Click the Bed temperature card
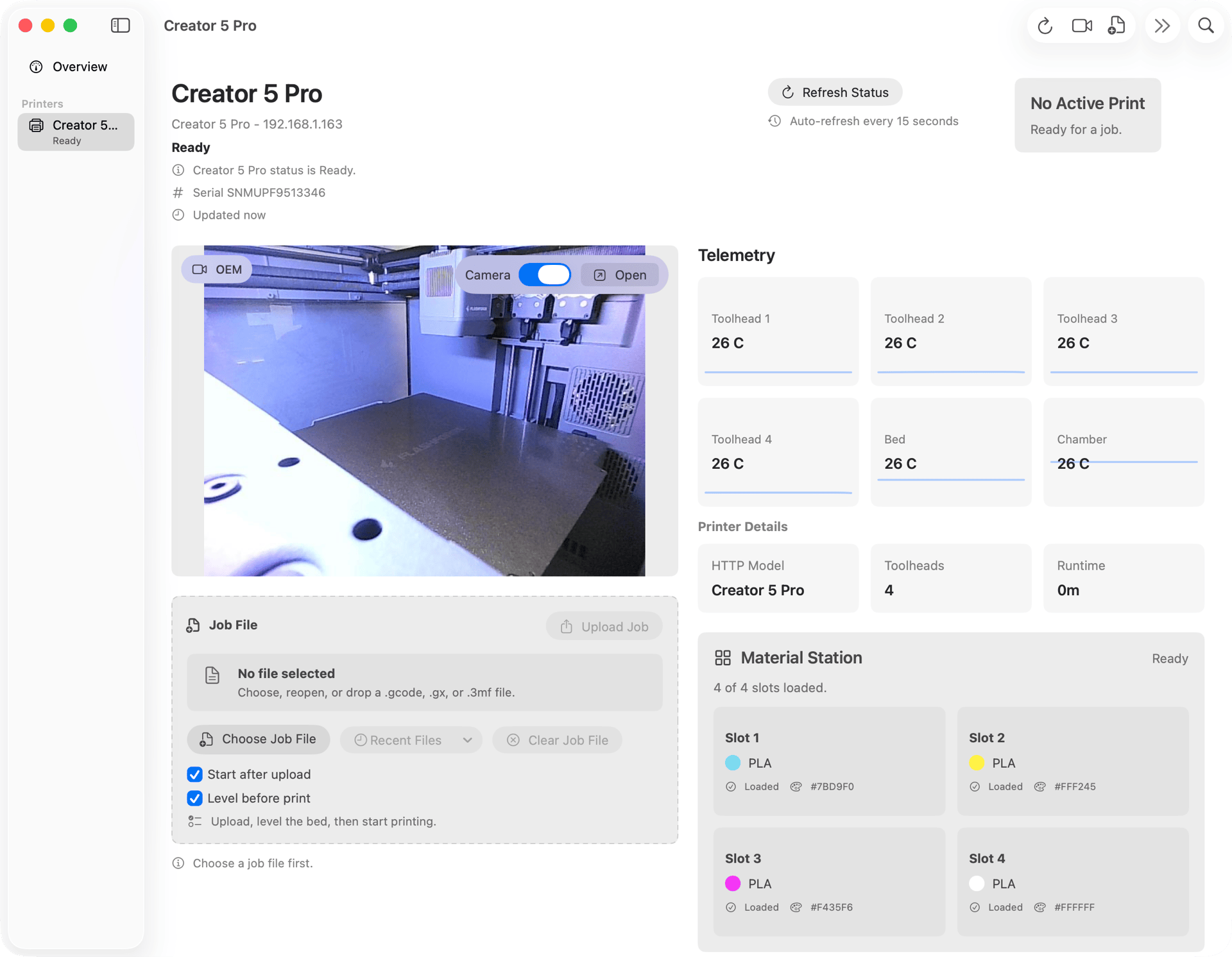Viewport: 1232px width, 957px height. point(951,452)
